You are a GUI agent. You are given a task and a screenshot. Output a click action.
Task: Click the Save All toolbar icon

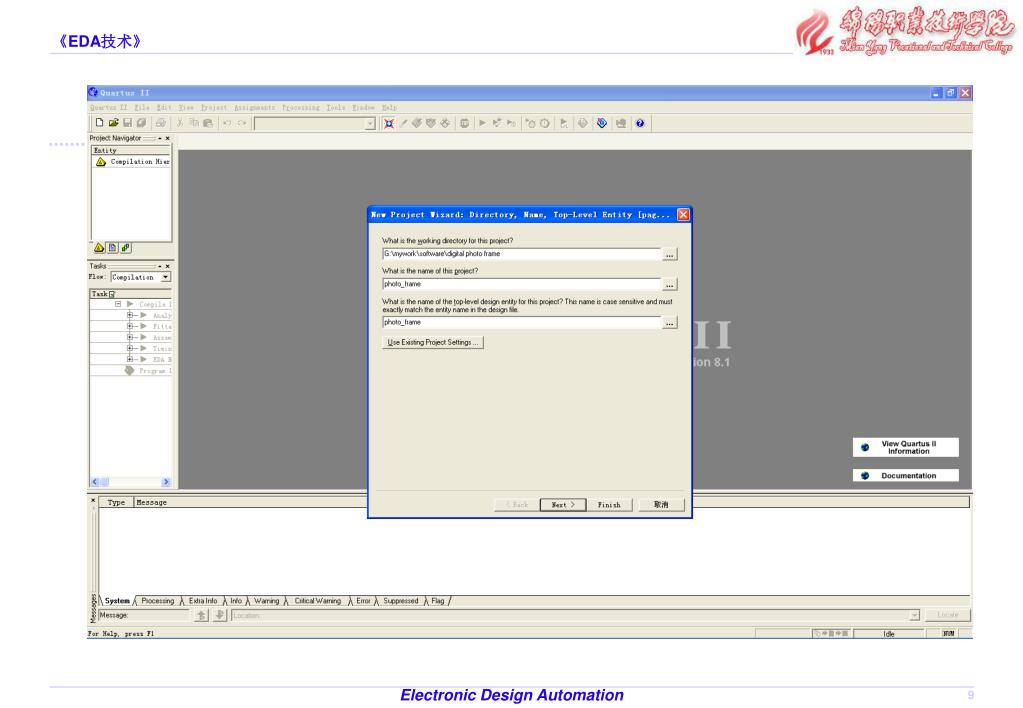tap(141, 123)
